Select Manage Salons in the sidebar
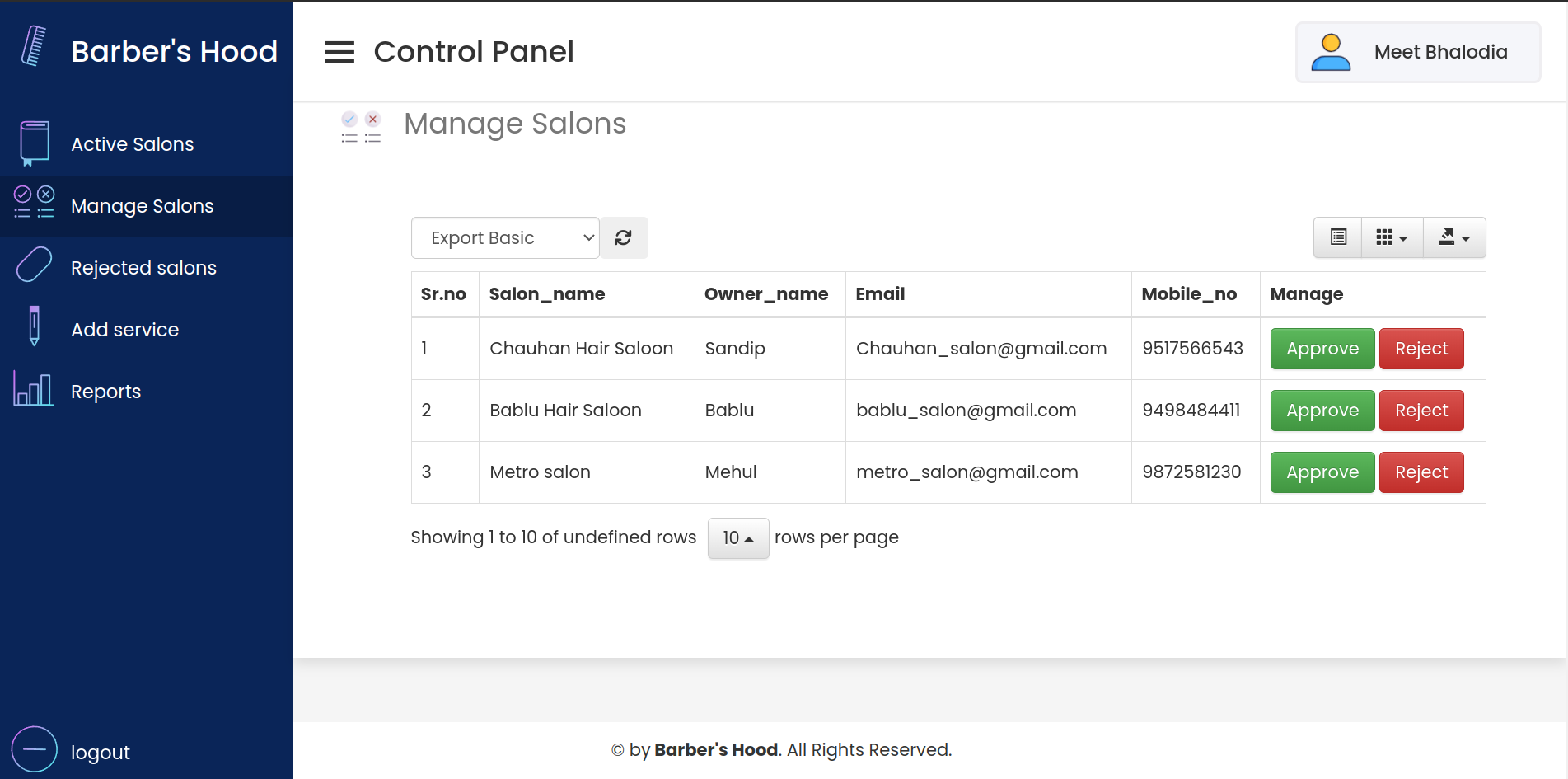 pyautogui.click(x=142, y=205)
